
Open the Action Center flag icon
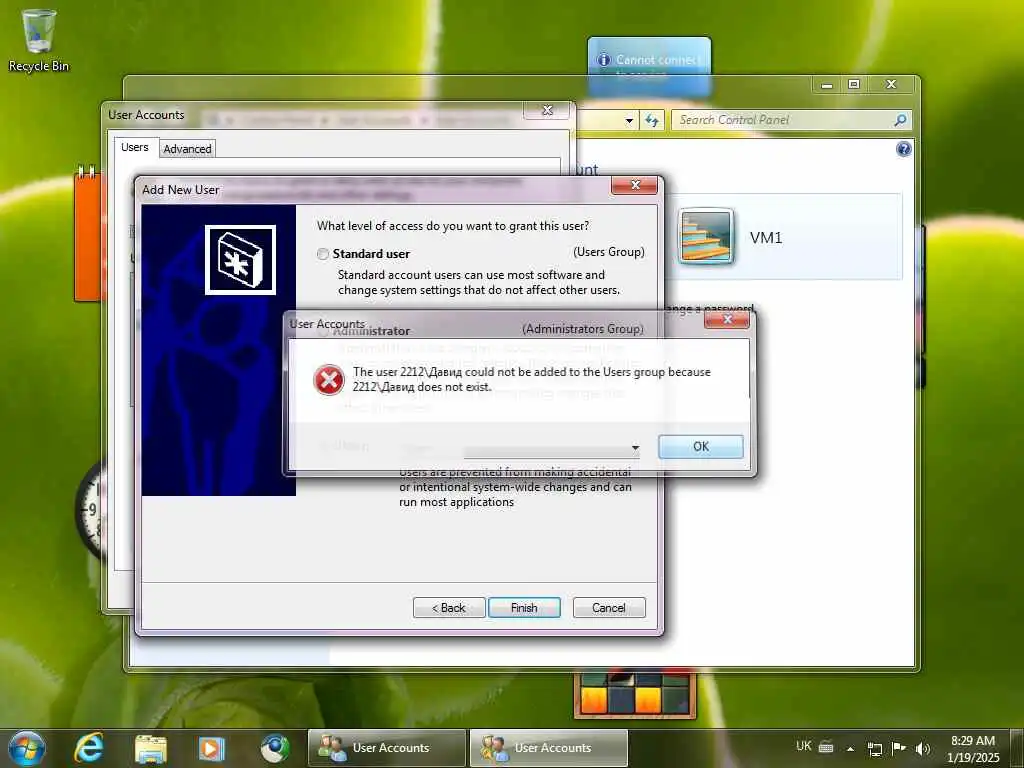click(899, 748)
